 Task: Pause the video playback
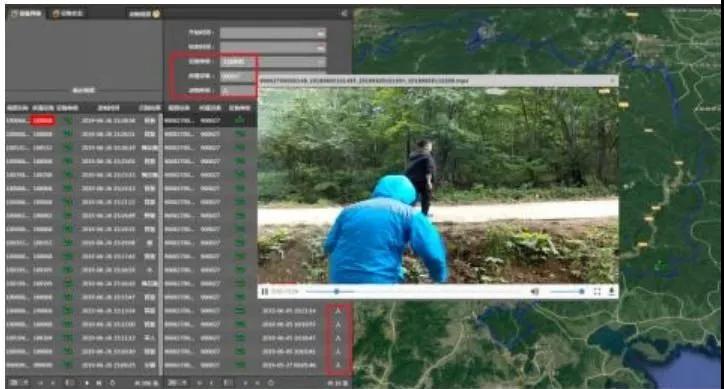click(x=265, y=292)
